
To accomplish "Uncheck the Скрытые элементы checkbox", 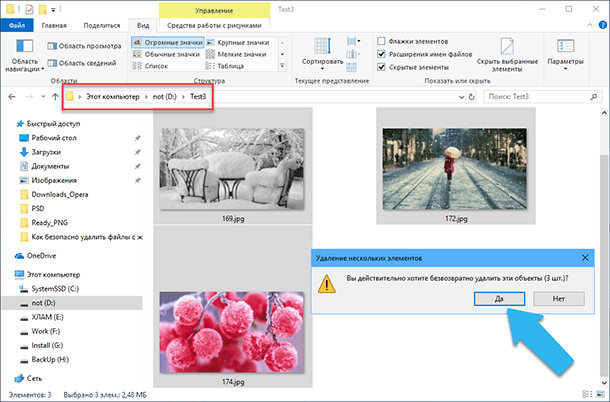I will tap(383, 67).
